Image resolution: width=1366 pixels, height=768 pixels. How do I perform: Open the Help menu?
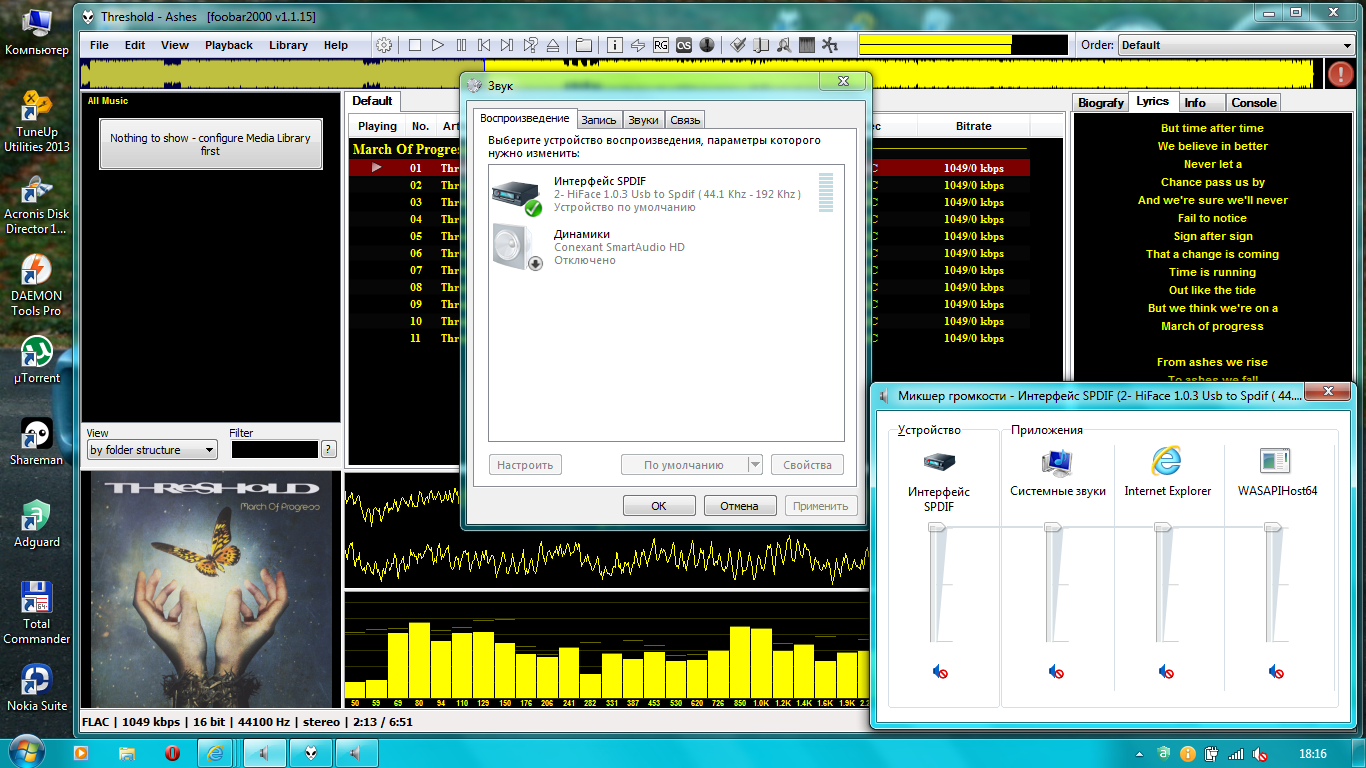[336, 45]
